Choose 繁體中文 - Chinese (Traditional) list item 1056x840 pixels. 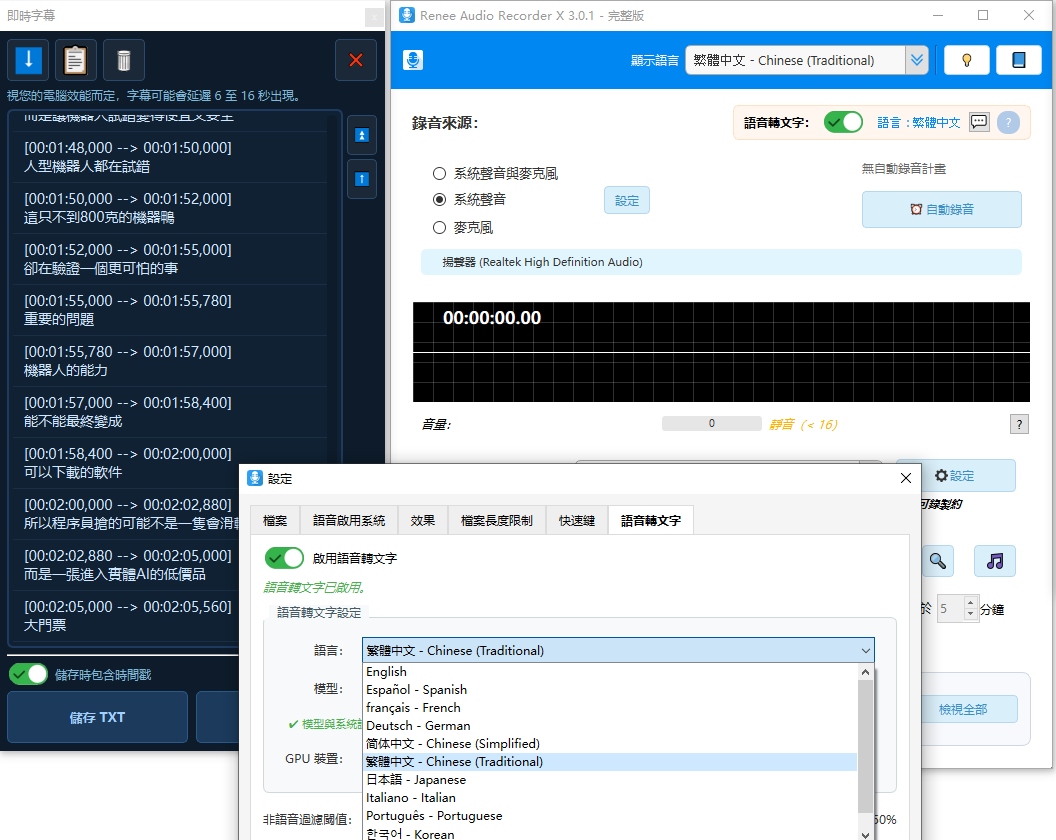(x=610, y=762)
